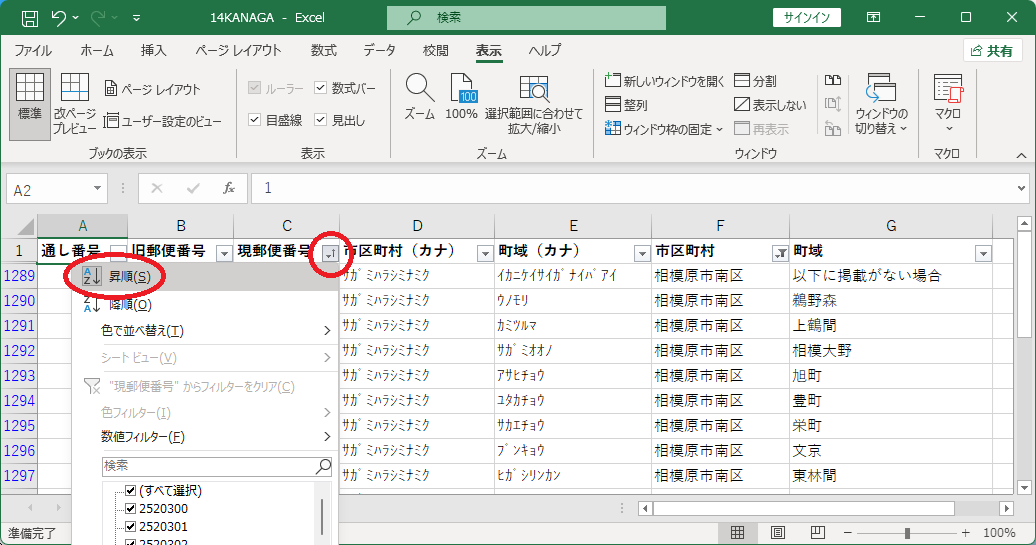This screenshot has height=545, width=1036.
Task: Open filter dropdown for 市区町村（カナ）
Action: click(x=485, y=253)
